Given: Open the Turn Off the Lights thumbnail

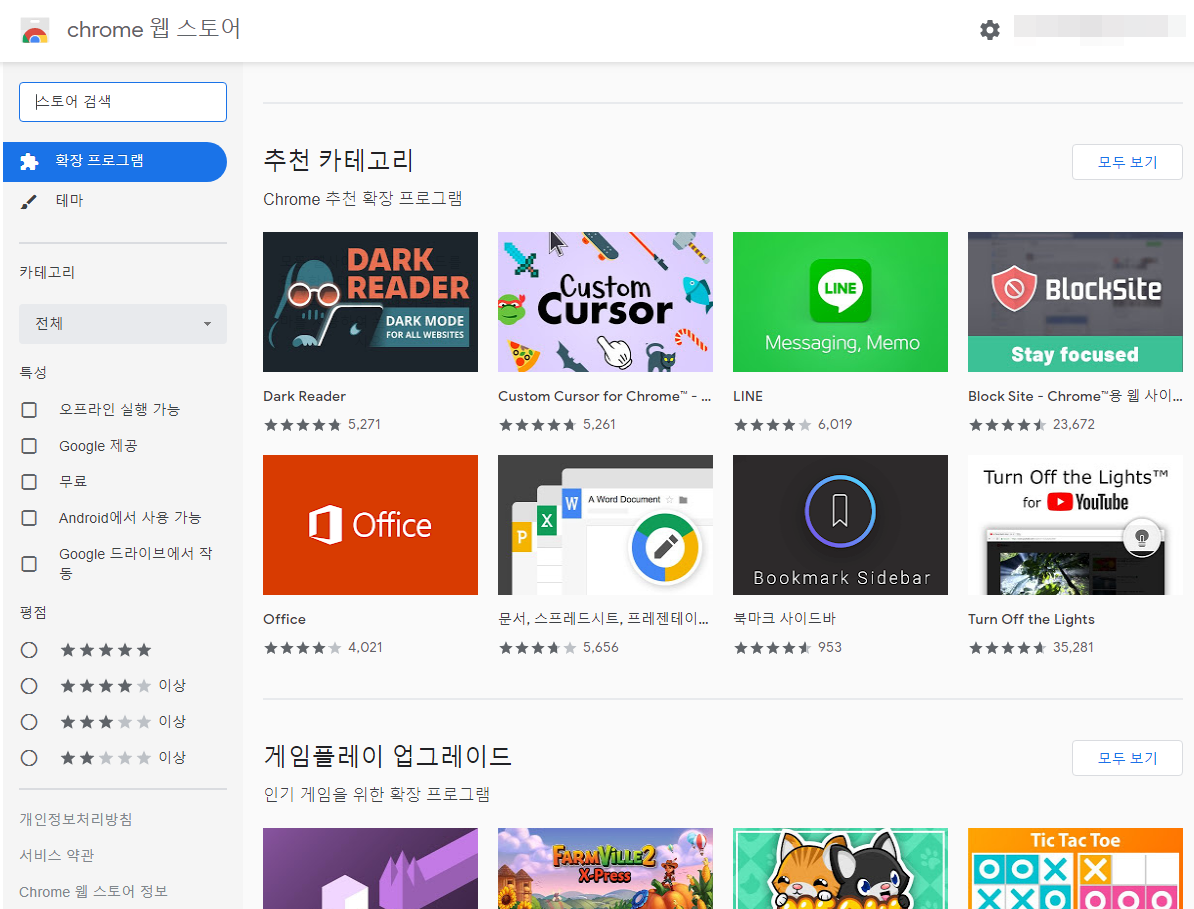Looking at the screenshot, I should pos(1075,525).
